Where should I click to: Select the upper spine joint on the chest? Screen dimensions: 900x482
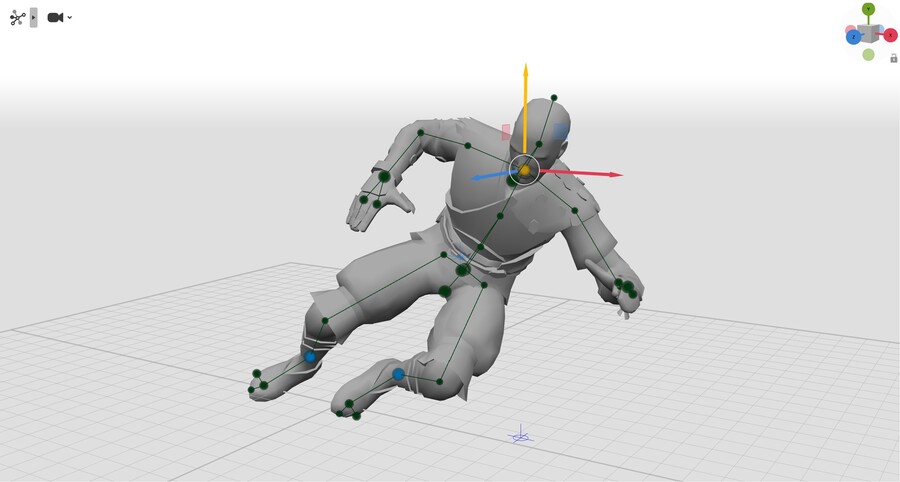[500, 216]
